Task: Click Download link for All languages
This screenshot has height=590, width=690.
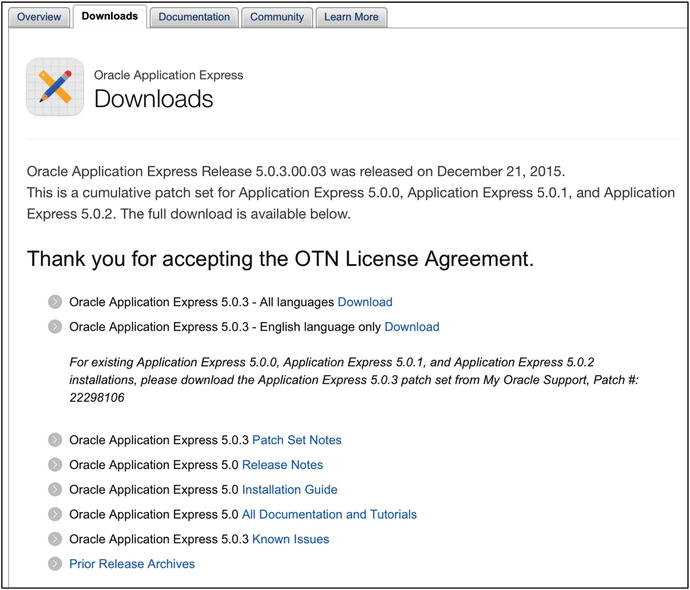Action: (x=365, y=302)
